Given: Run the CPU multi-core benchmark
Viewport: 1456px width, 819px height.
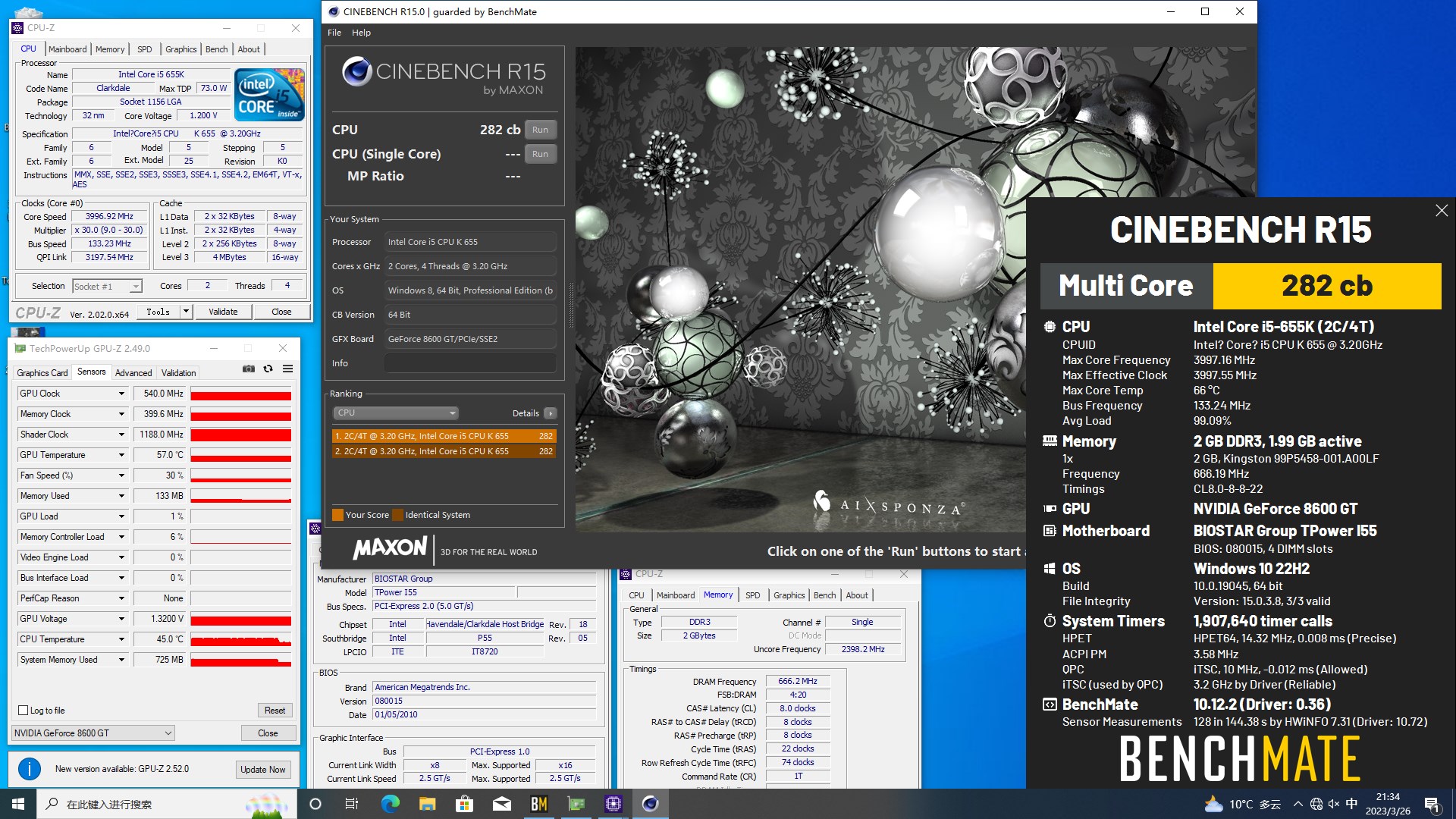Looking at the screenshot, I should coord(540,130).
